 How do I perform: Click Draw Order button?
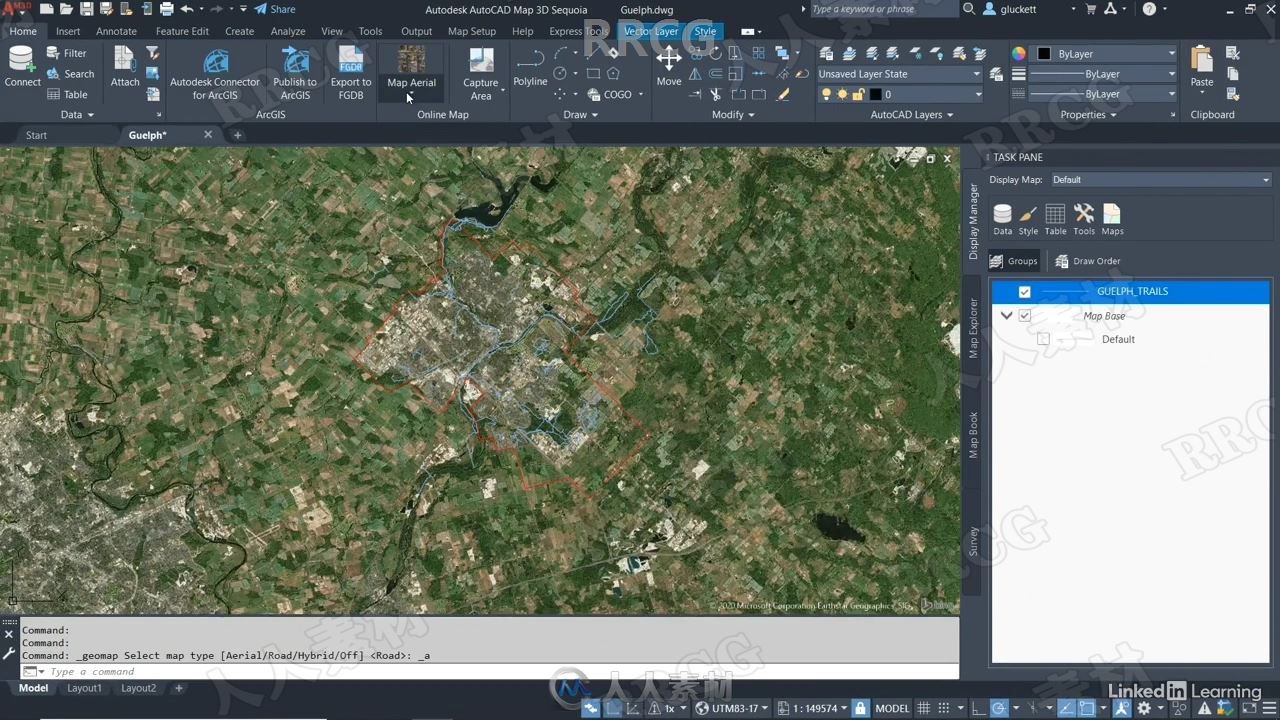[x=1087, y=261]
